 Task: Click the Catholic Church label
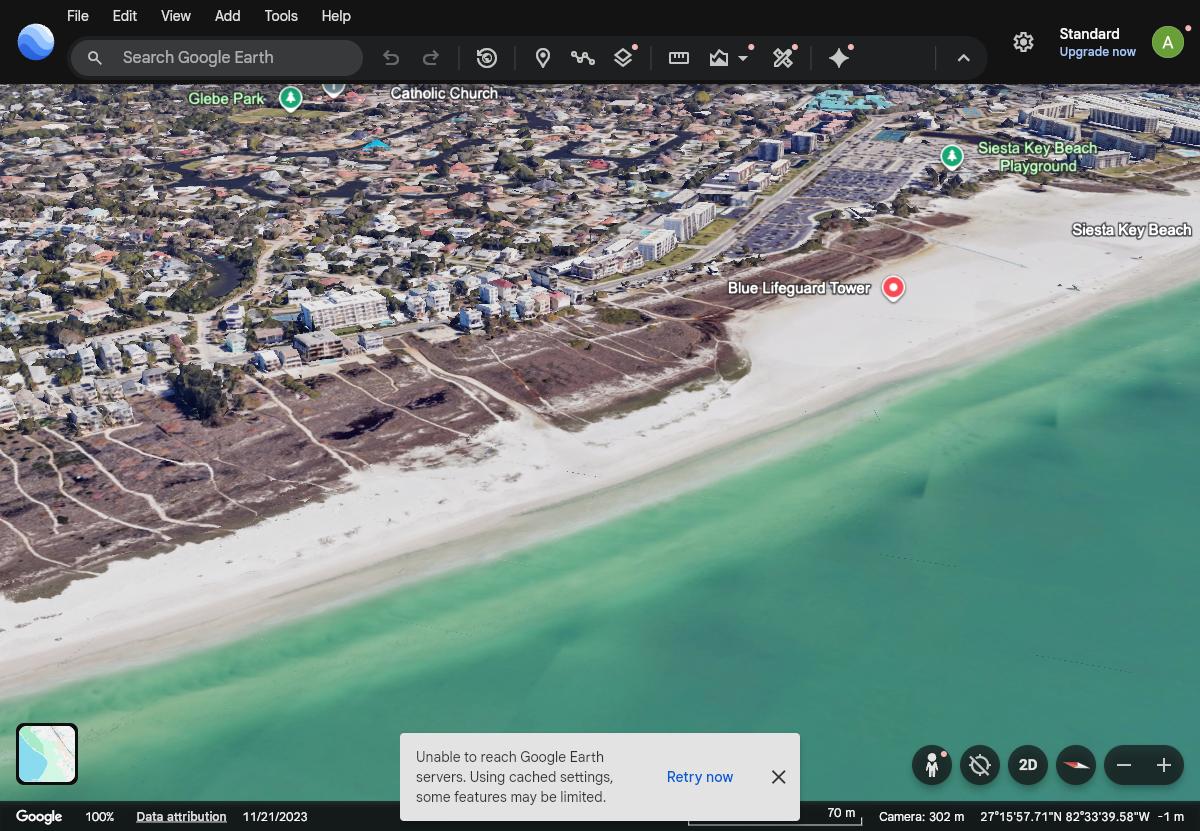click(444, 93)
